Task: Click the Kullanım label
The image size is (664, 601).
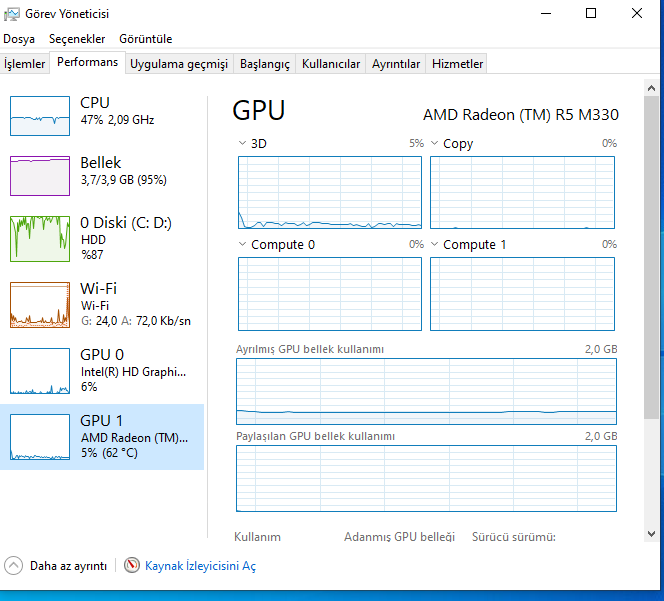Action: point(257,537)
